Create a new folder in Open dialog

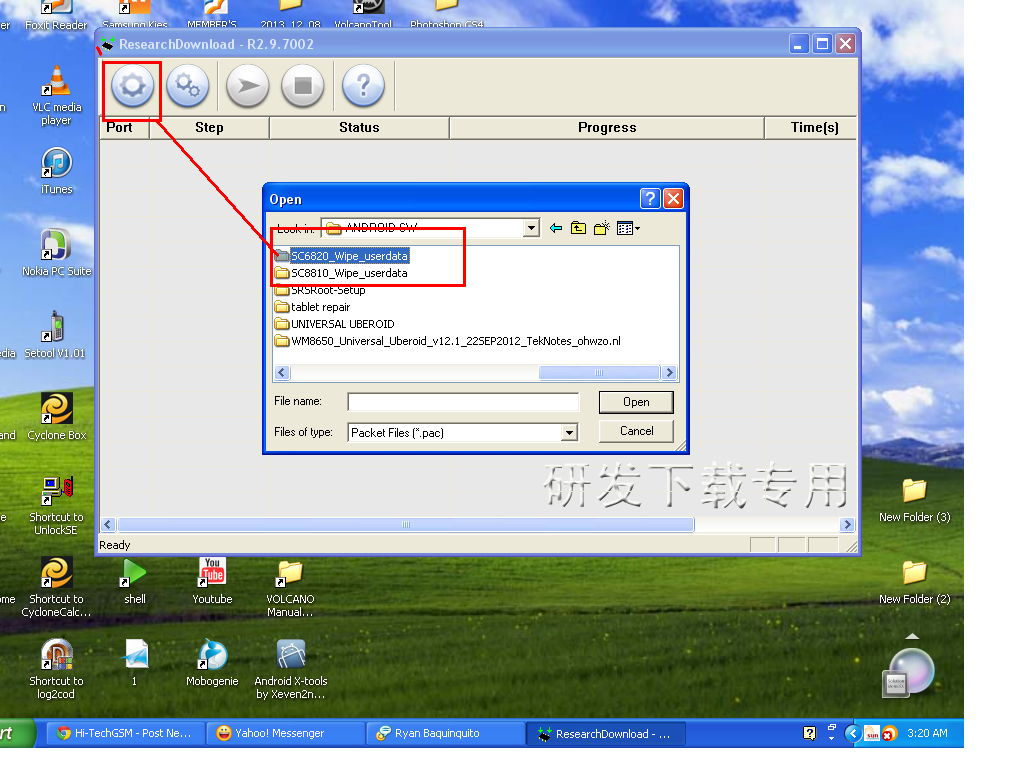[601, 229]
